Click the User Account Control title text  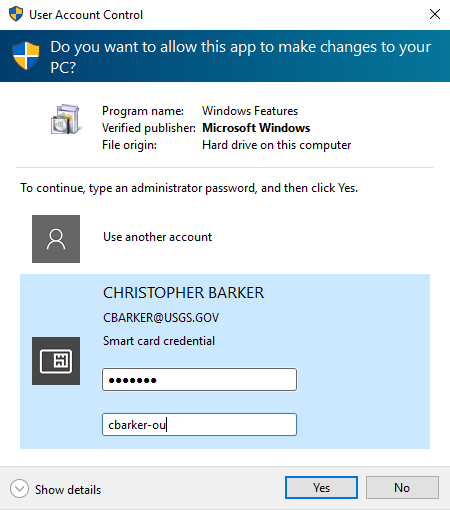(86, 15)
